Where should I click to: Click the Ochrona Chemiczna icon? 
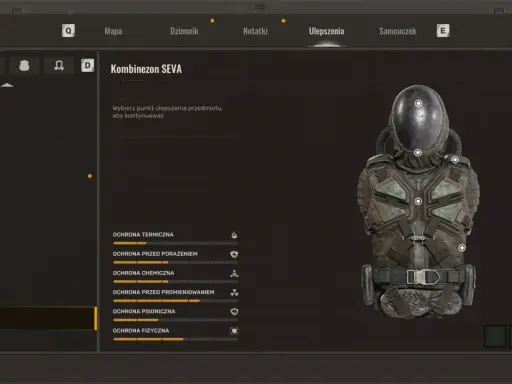pos(234,274)
